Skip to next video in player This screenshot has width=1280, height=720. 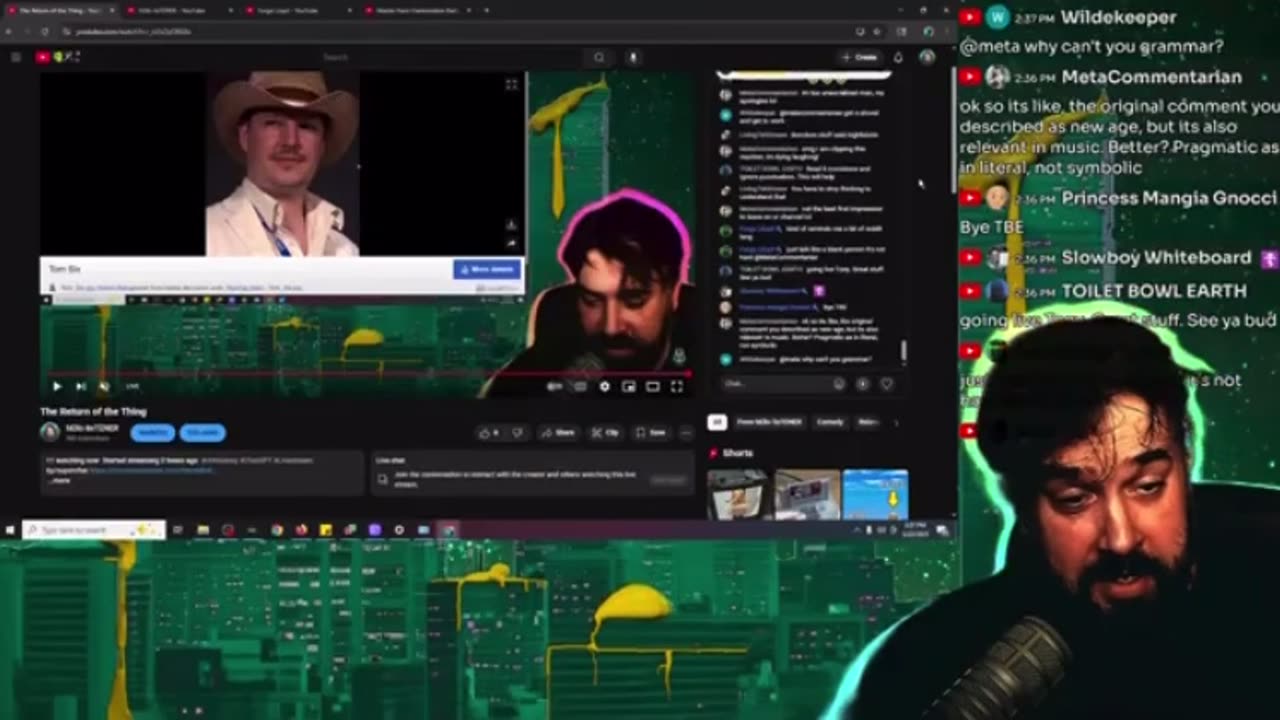tap(80, 386)
